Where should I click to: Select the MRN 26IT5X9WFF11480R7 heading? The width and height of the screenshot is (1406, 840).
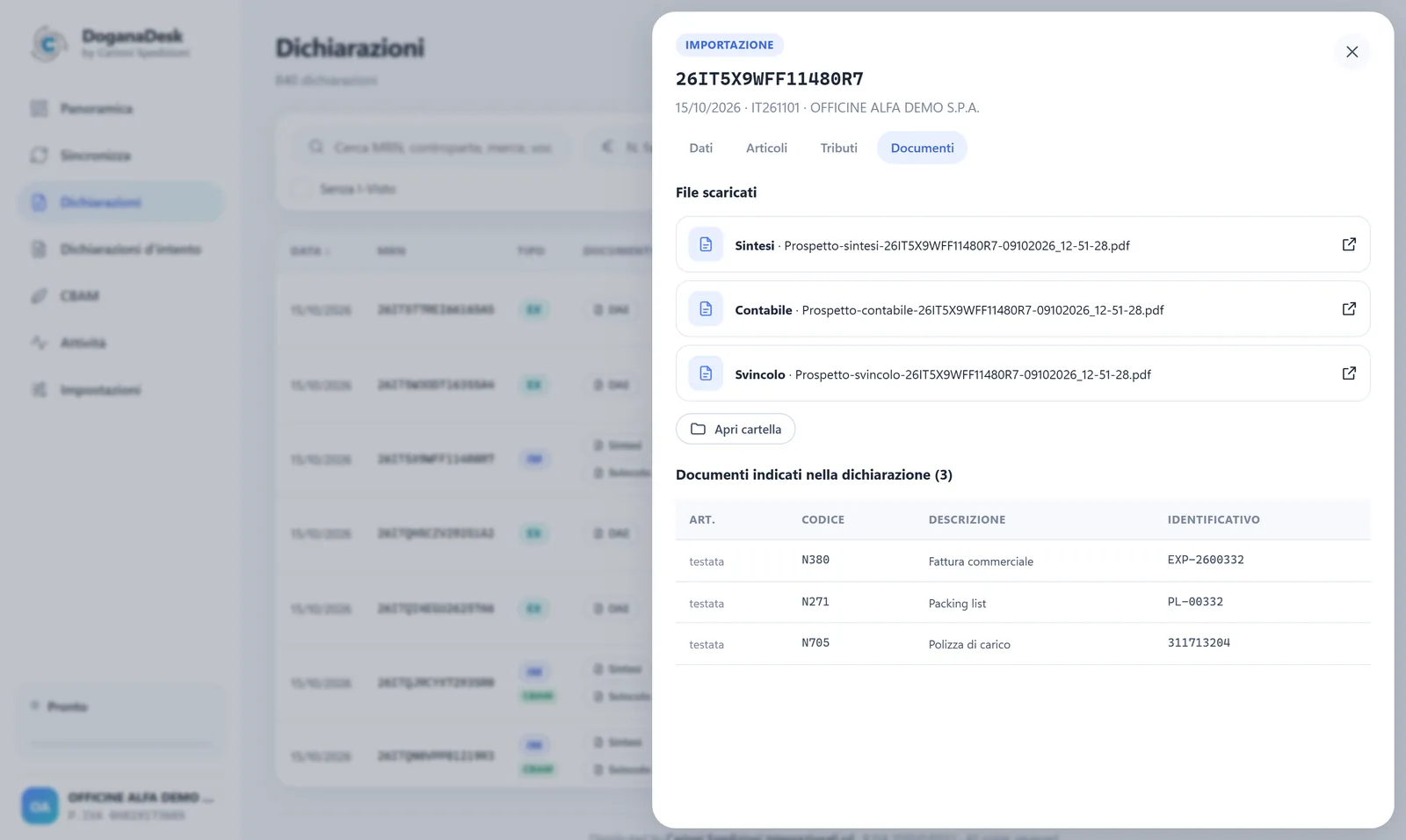770,79
